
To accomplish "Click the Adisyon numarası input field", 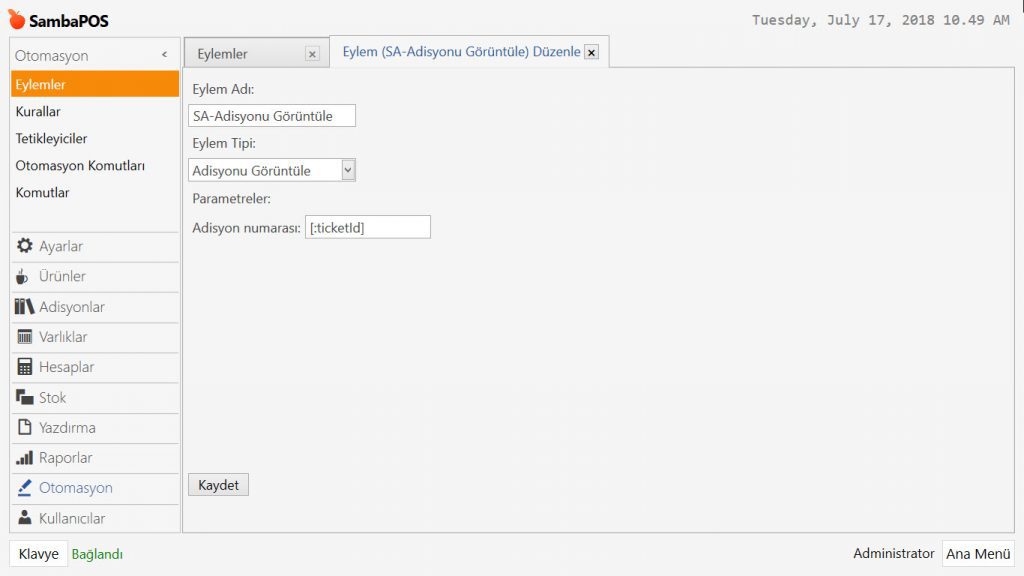I will point(368,228).
